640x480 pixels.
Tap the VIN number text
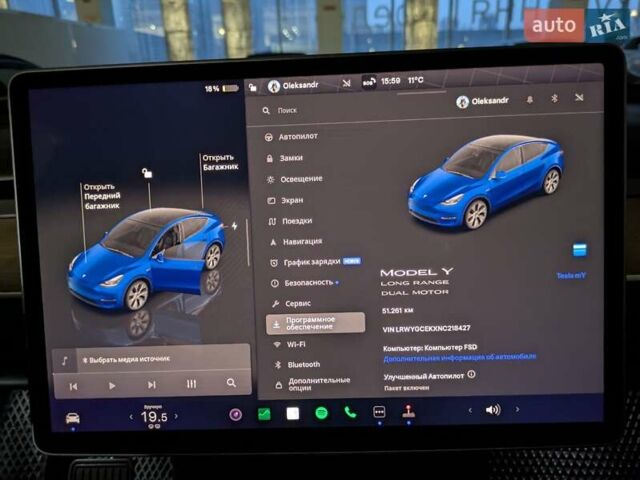[427, 329]
